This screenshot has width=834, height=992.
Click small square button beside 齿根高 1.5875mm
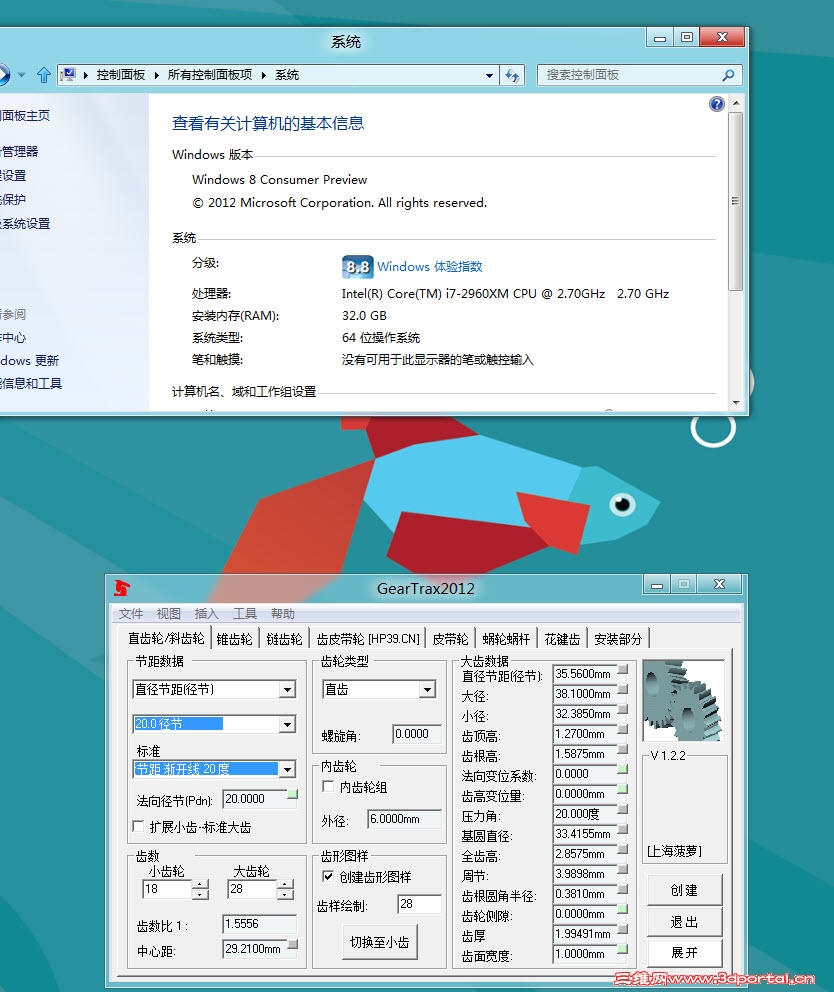coord(623,749)
